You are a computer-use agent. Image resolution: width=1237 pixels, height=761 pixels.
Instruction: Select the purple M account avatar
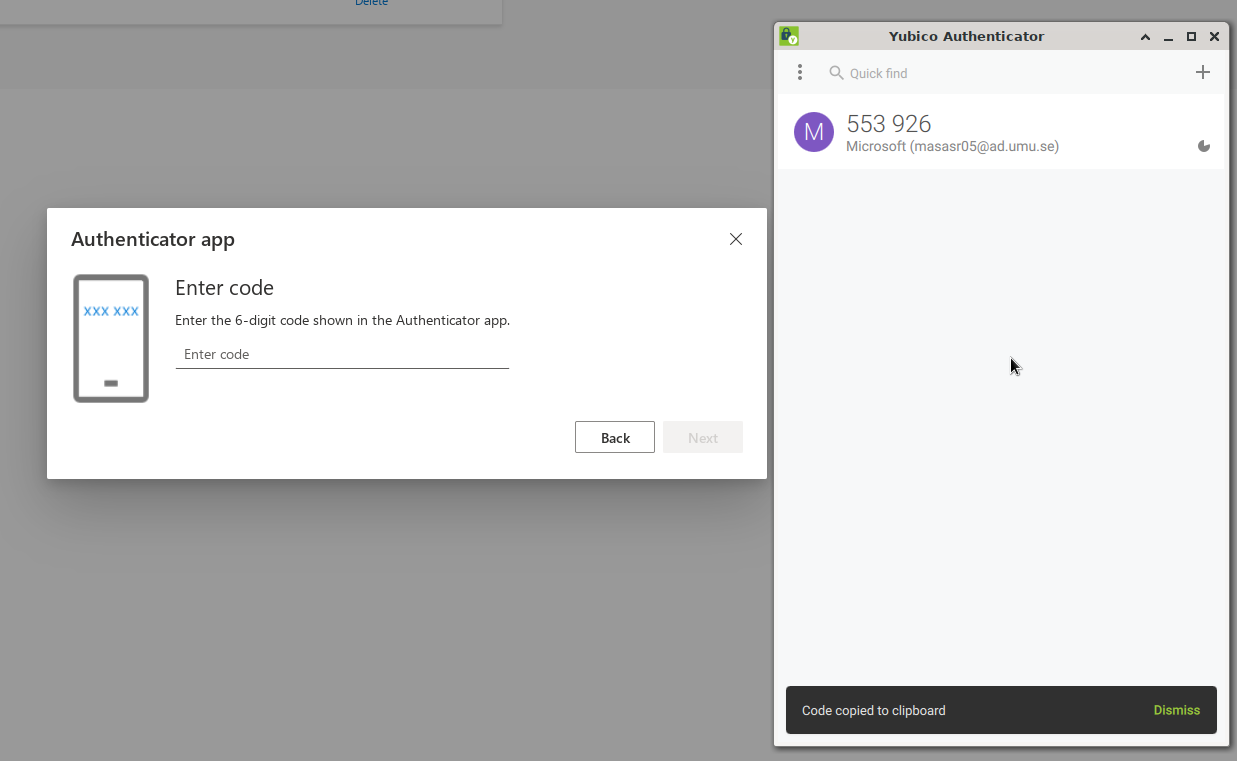[814, 132]
